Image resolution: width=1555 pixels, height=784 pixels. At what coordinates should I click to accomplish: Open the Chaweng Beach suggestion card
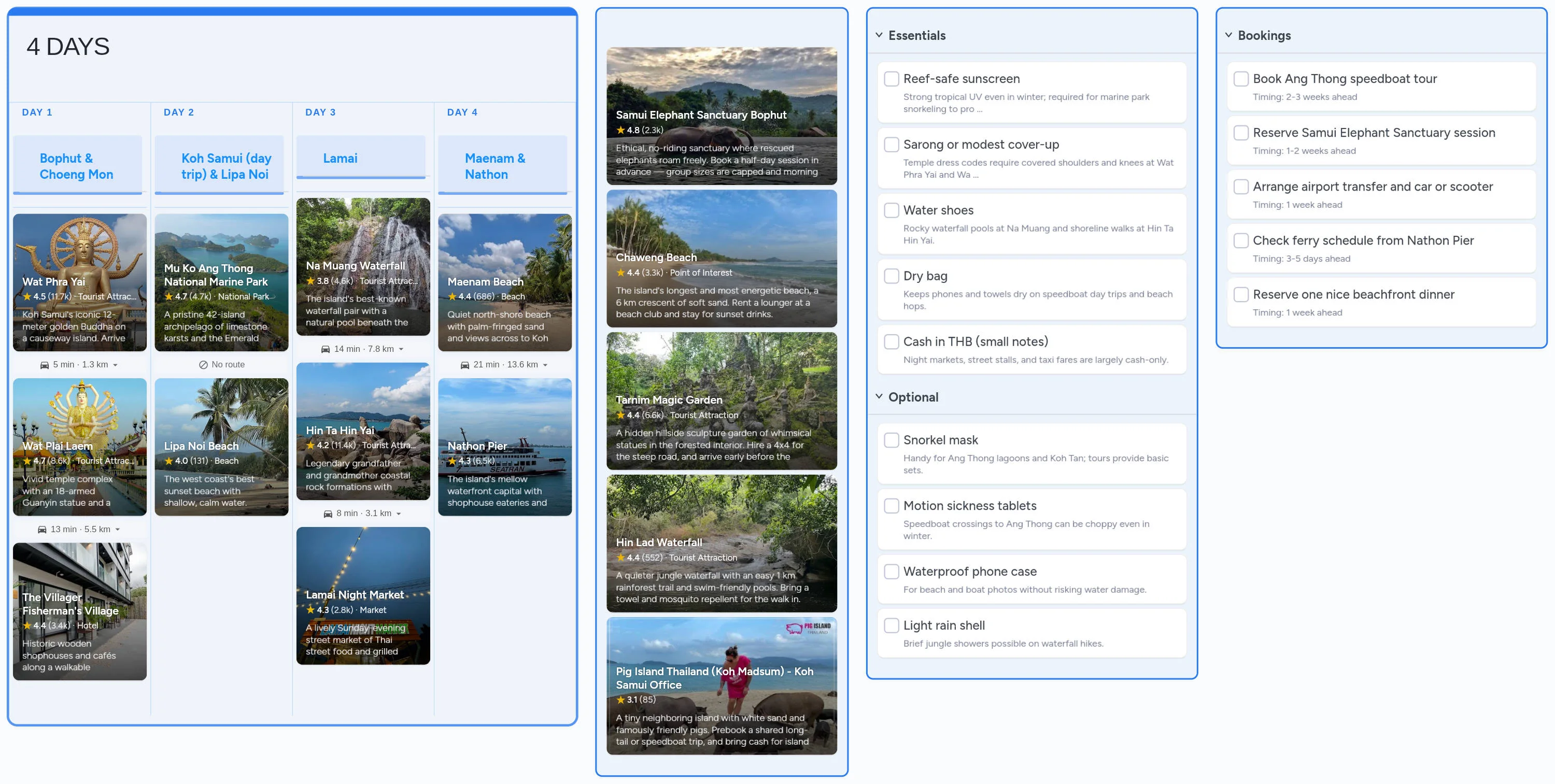pos(722,259)
